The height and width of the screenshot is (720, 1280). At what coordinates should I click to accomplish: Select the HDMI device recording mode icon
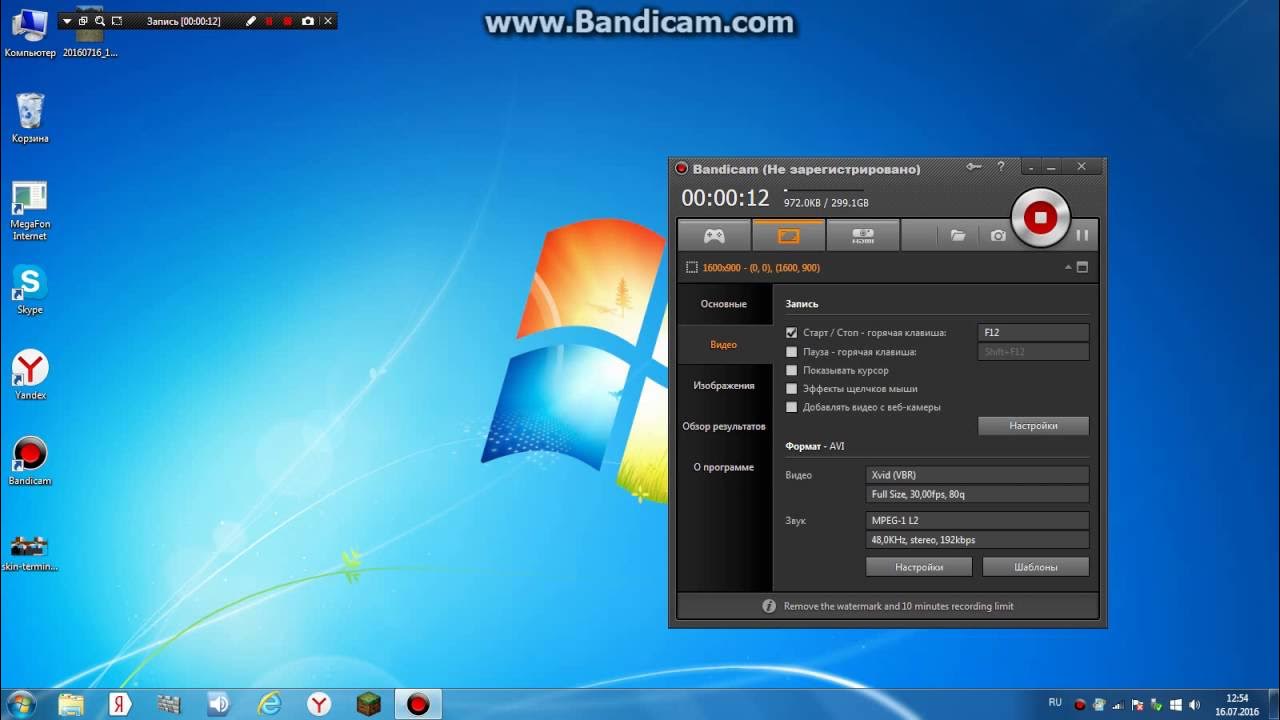pos(863,236)
